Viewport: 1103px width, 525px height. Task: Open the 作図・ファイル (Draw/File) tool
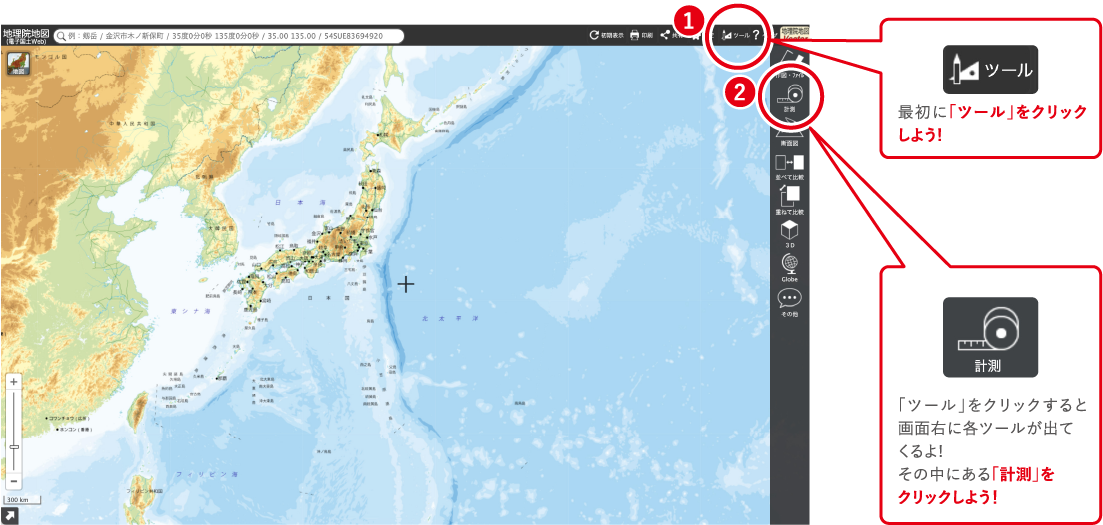(789, 63)
